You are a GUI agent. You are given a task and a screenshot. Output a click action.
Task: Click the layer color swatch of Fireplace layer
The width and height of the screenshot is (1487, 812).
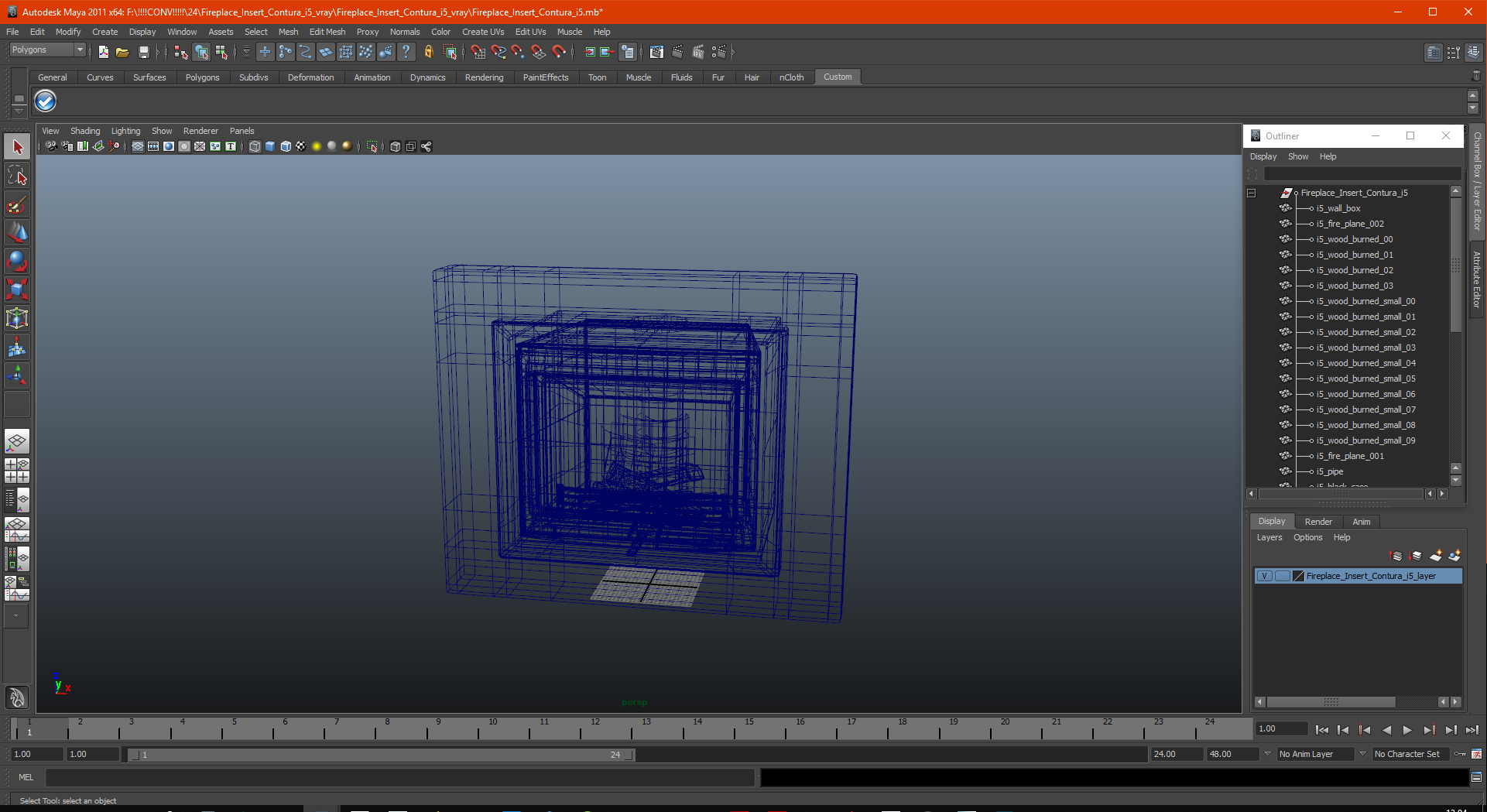coord(1299,576)
